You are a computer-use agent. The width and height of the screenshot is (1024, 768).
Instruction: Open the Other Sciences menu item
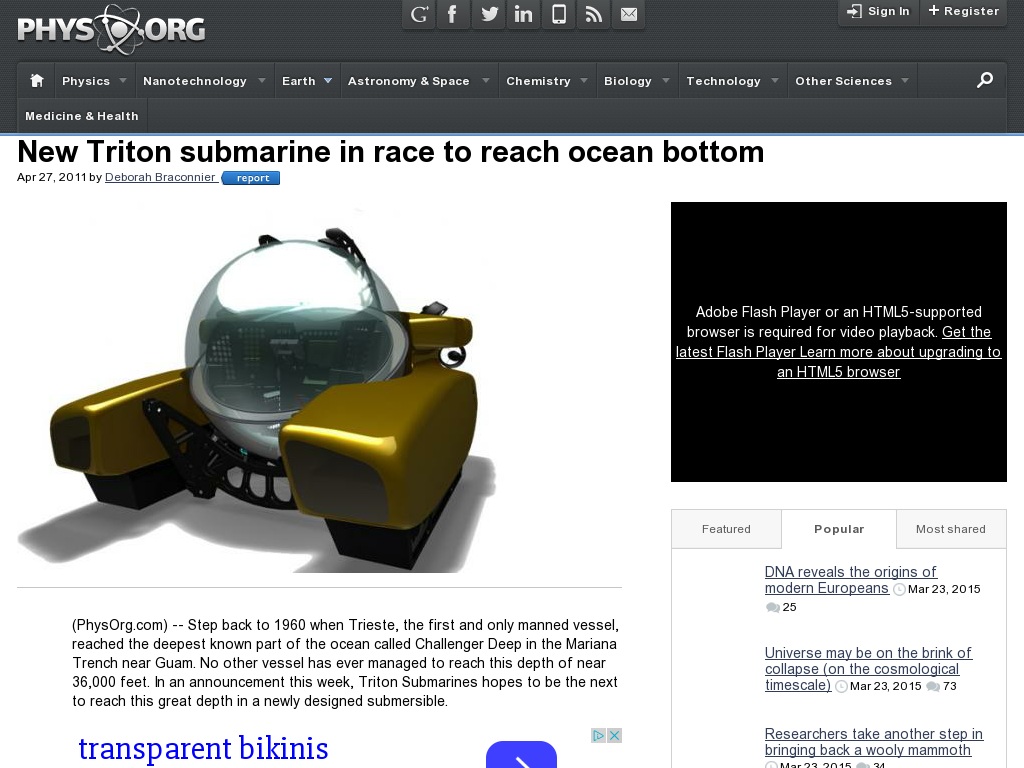coord(843,81)
